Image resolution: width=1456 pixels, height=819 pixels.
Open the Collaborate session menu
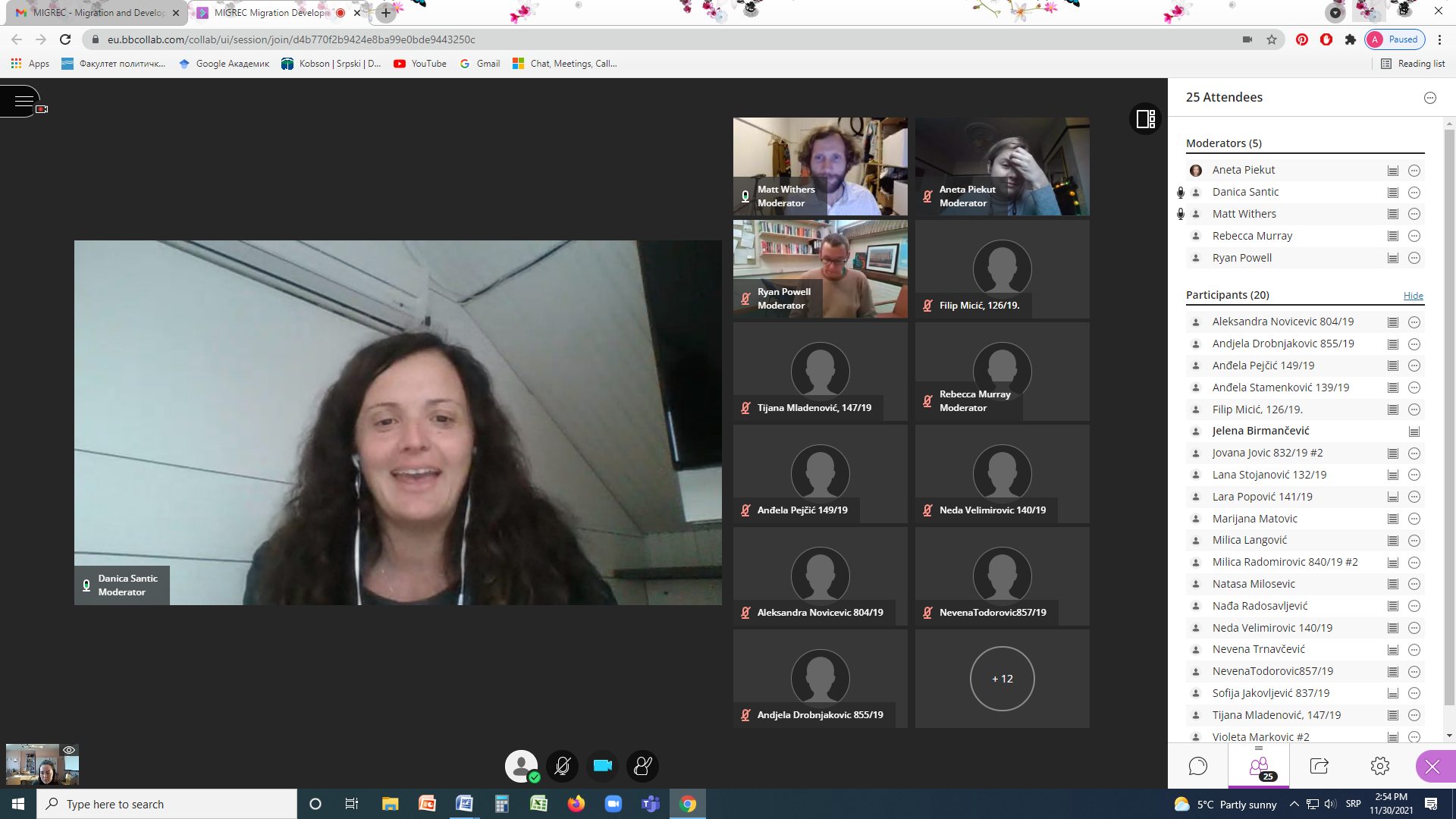pos(23,101)
